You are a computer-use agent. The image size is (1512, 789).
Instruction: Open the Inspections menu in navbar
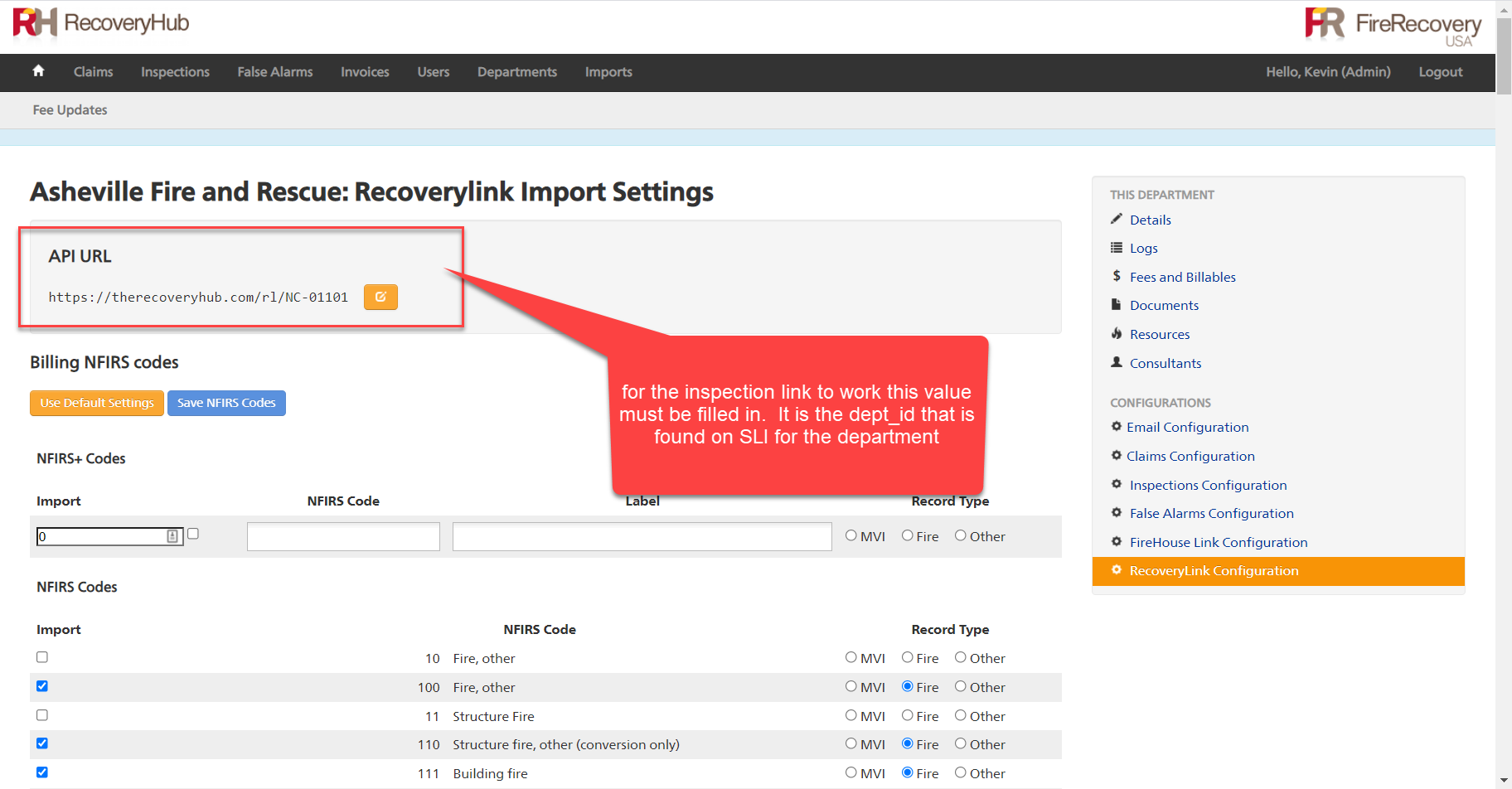(175, 72)
